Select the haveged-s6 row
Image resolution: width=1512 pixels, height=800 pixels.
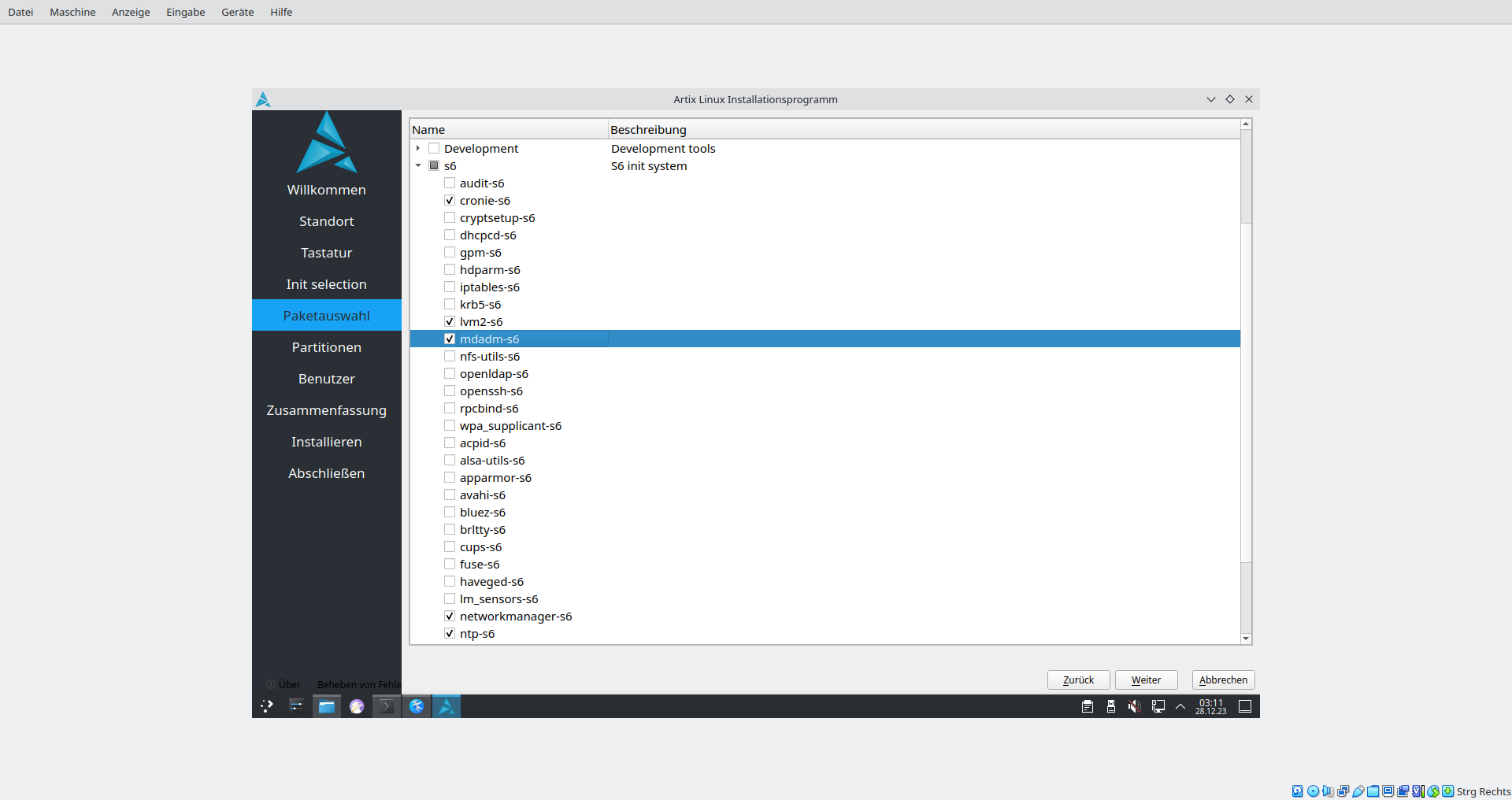click(x=825, y=581)
